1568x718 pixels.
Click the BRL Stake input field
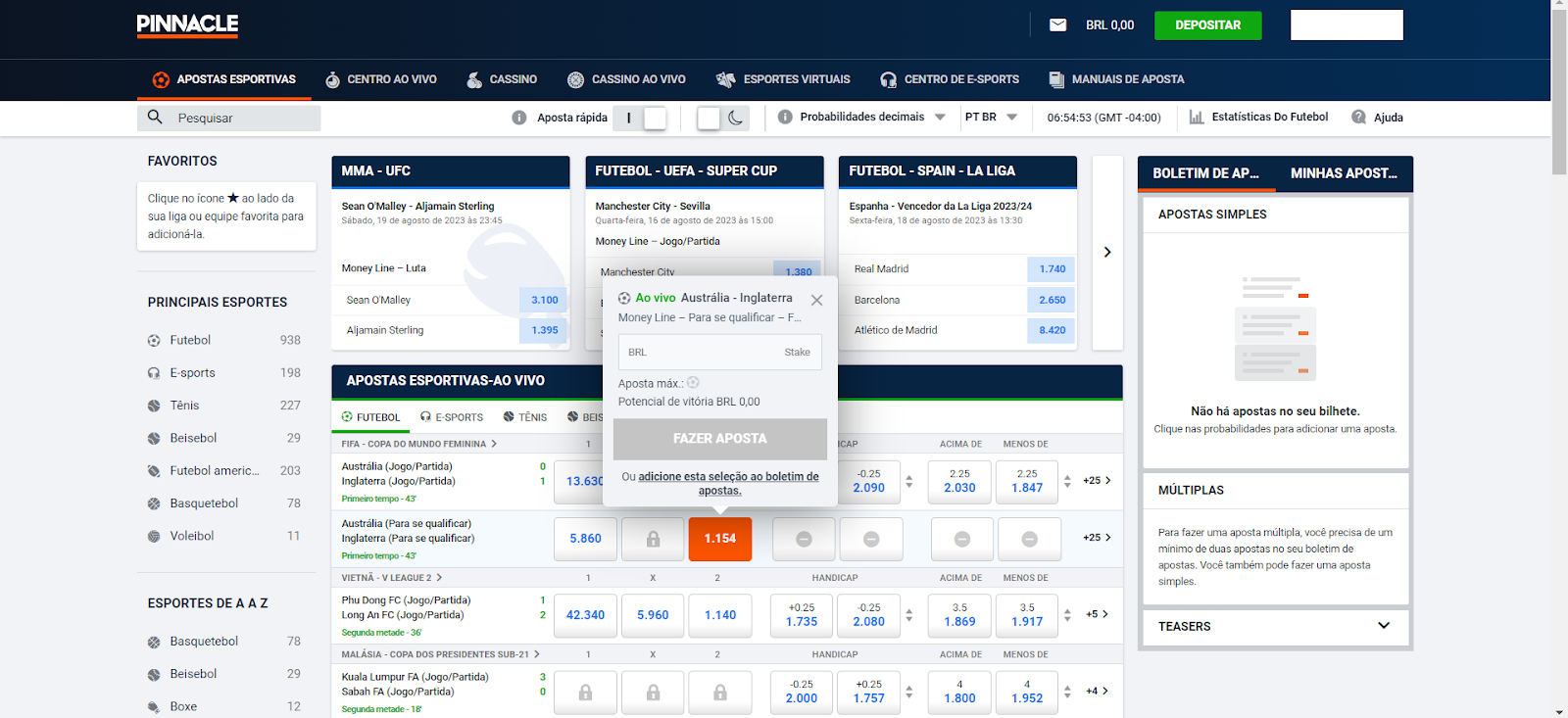[x=720, y=353]
